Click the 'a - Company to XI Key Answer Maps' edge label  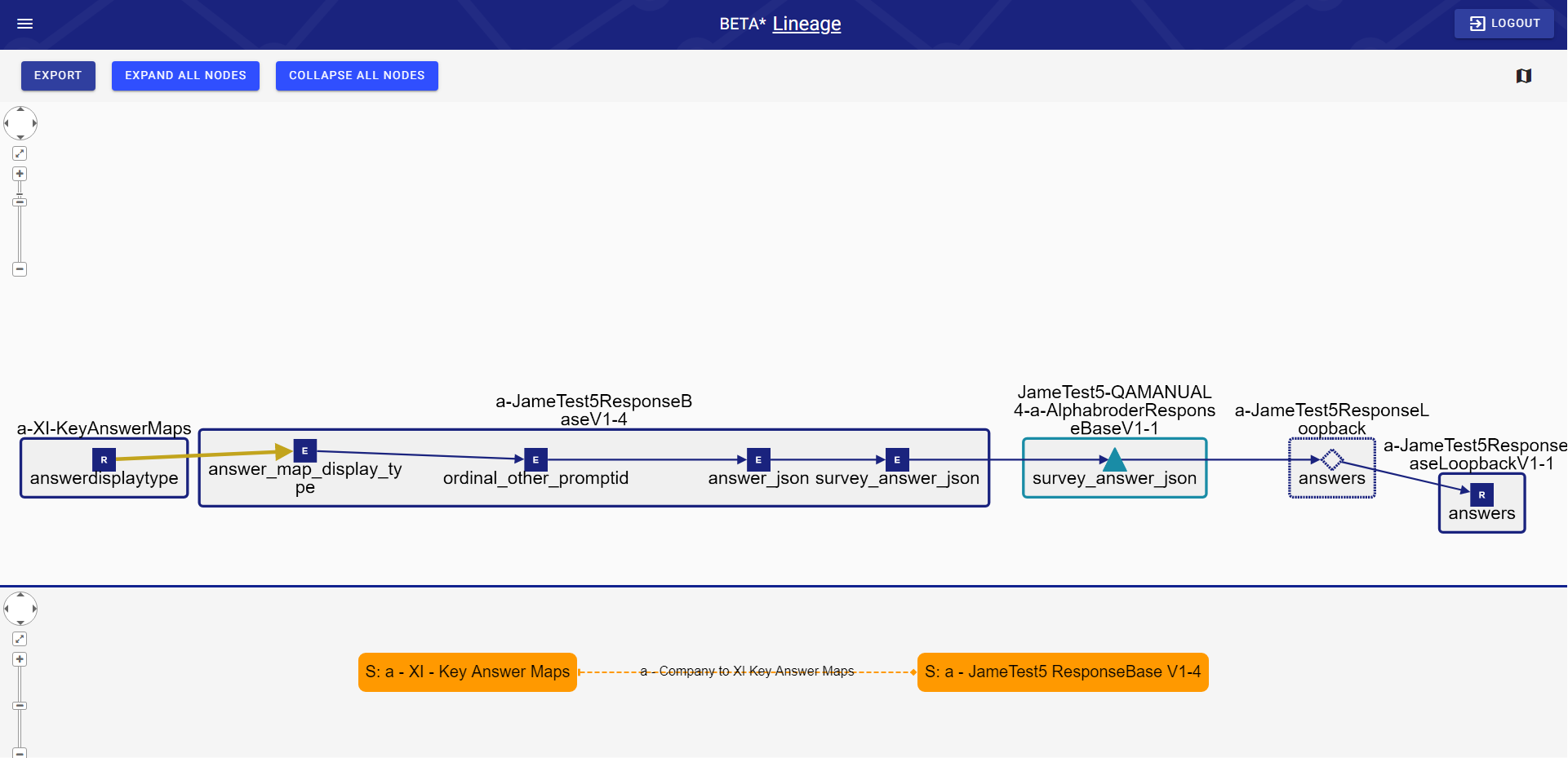pyautogui.click(x=747, y=672)
